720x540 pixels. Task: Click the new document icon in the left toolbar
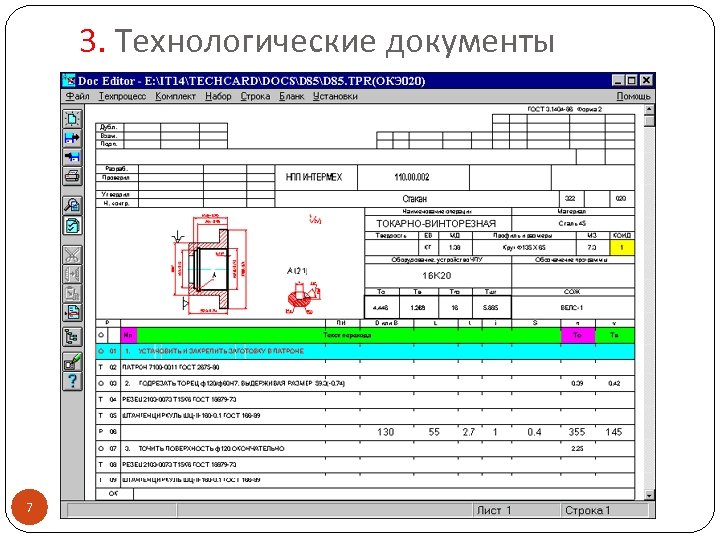point(72,119)
